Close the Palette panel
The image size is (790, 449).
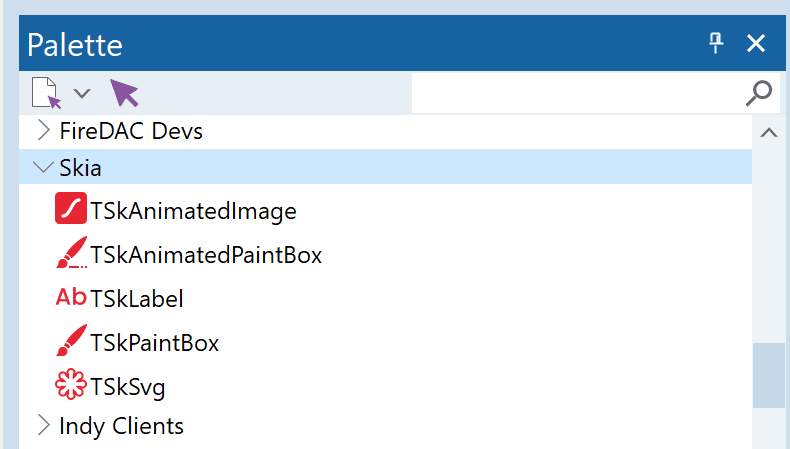(756, 43)
